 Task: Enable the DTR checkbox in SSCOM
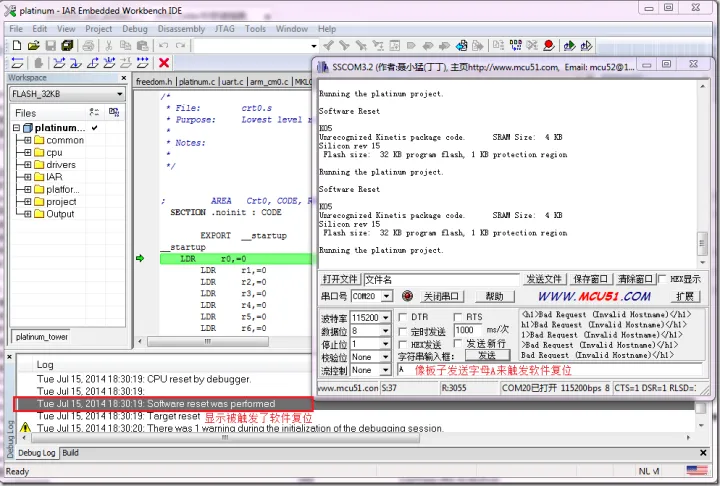click(403, 317)
